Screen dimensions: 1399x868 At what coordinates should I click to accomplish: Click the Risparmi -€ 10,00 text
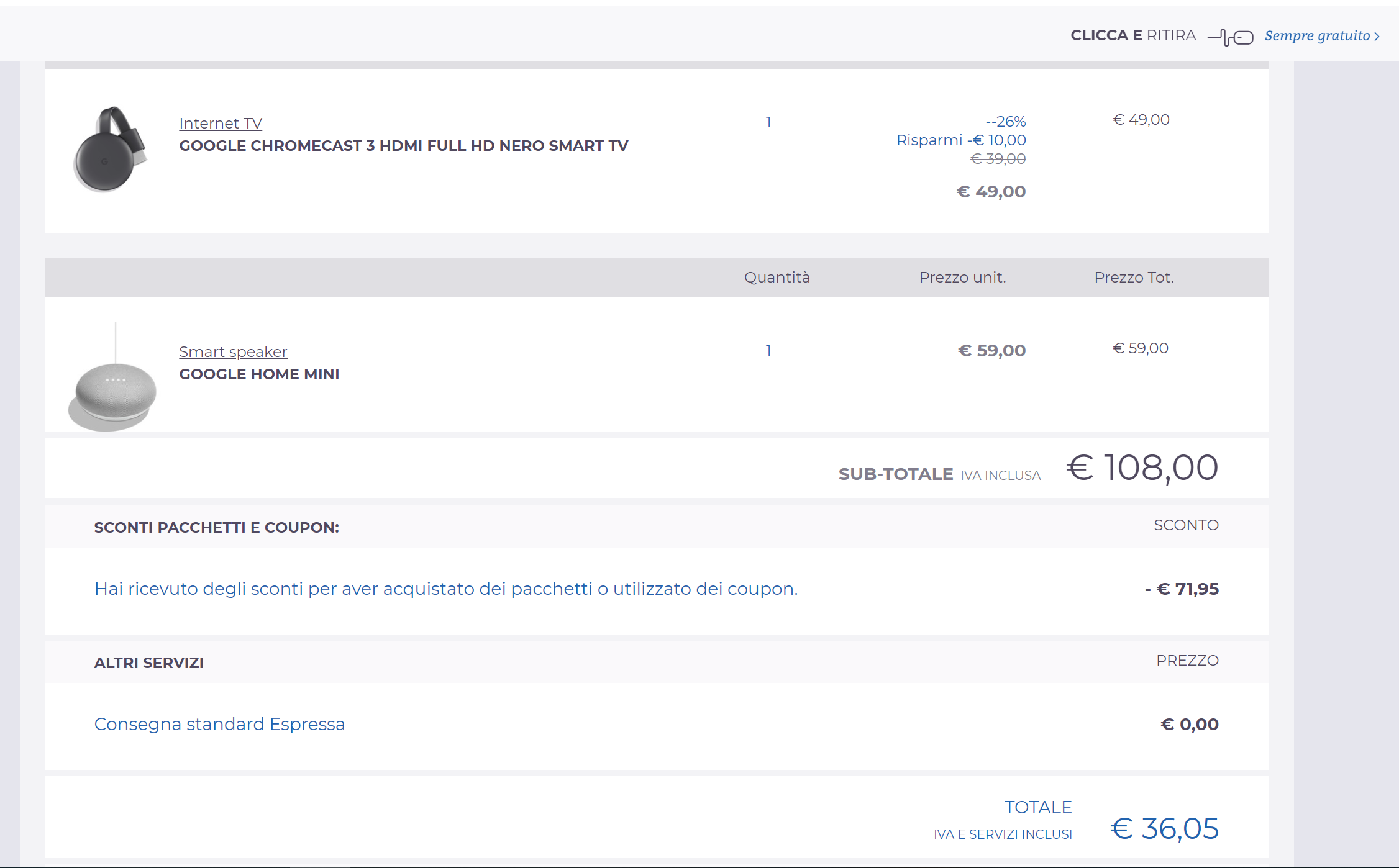coord(961,140)
